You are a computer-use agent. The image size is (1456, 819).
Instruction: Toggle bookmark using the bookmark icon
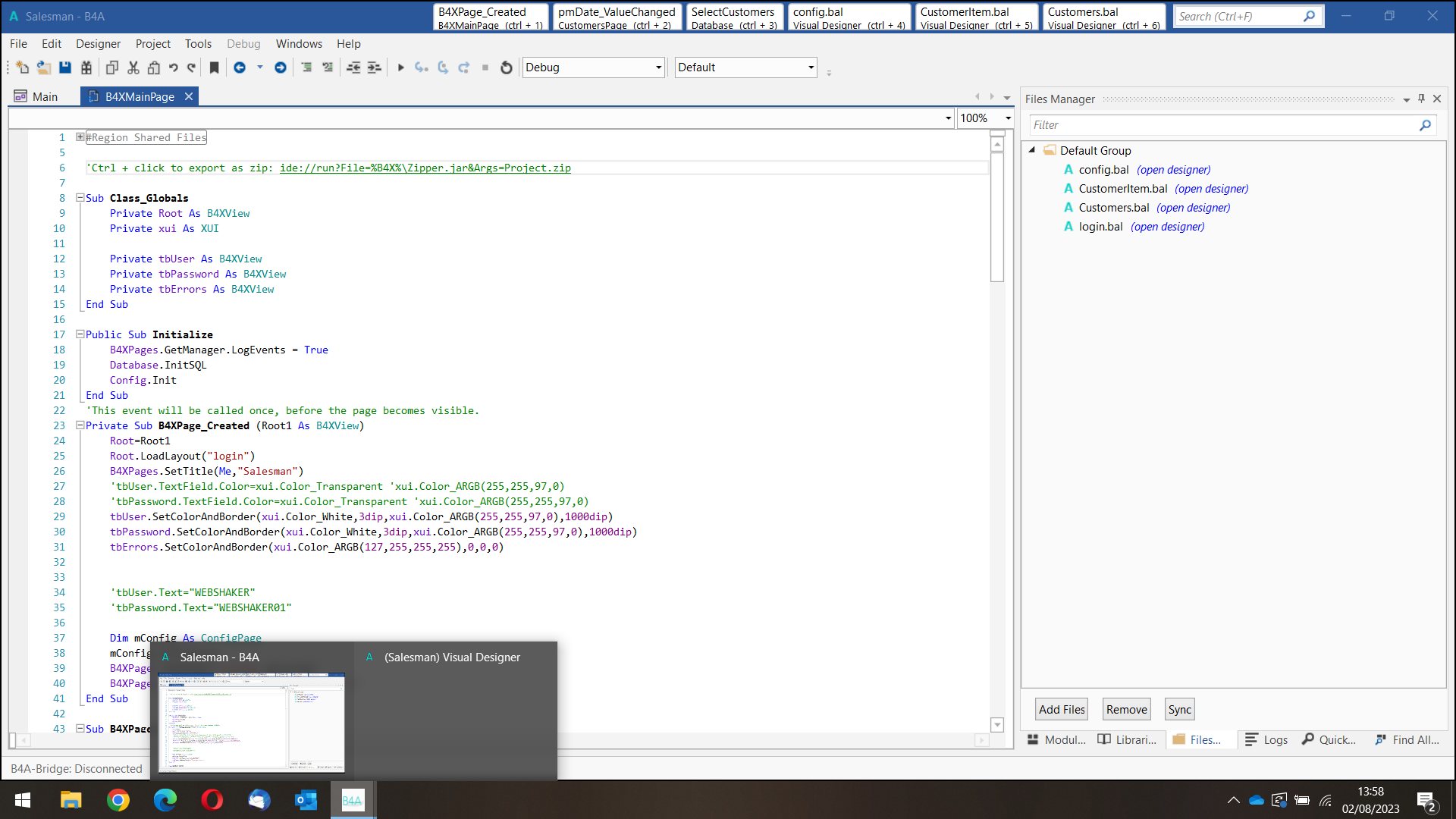click(x=215, y=67)
